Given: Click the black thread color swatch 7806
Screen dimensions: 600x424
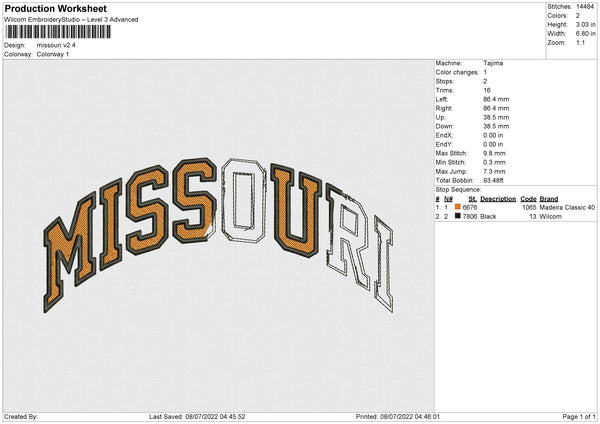Looking at the screenshot, I should click(x=457, y=216).
